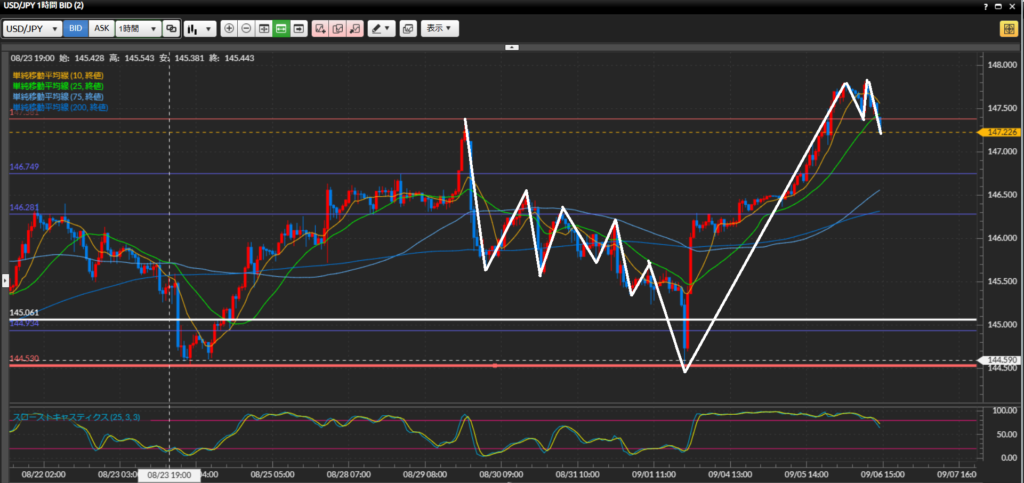The height and width of the screenshot is (483, 1024).
Task: Open the 表示 menu
Action: coord(440,29)
